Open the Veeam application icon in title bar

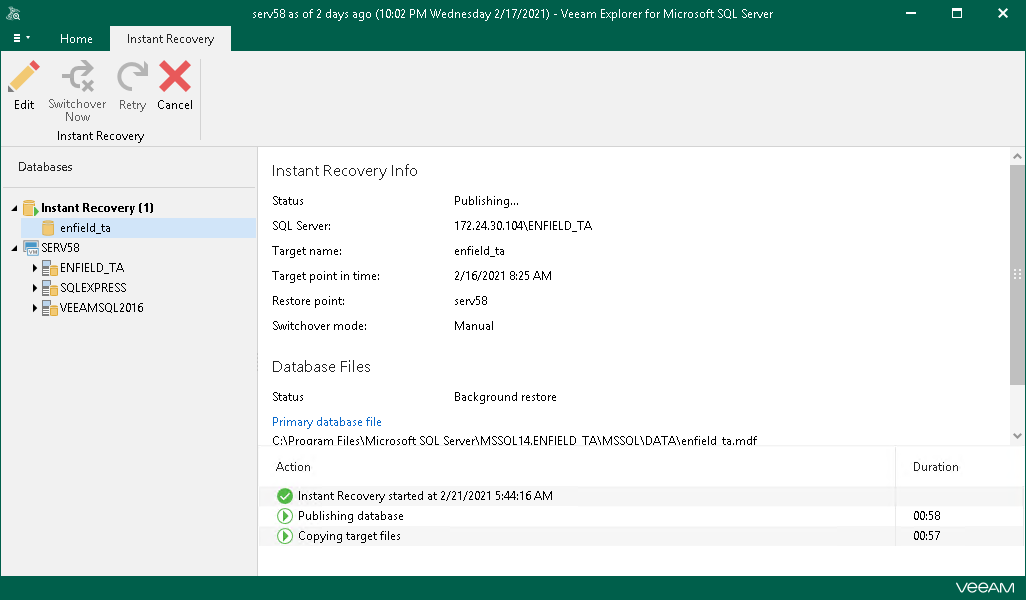[x=13, y=13]
